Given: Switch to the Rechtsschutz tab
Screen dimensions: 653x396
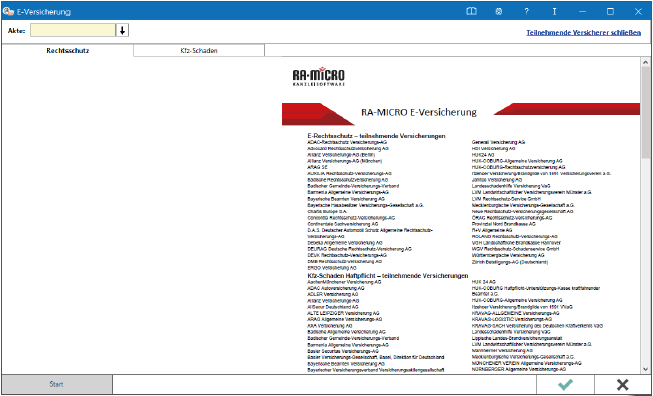Looking at the screenshot, I should tap(67, 51).
